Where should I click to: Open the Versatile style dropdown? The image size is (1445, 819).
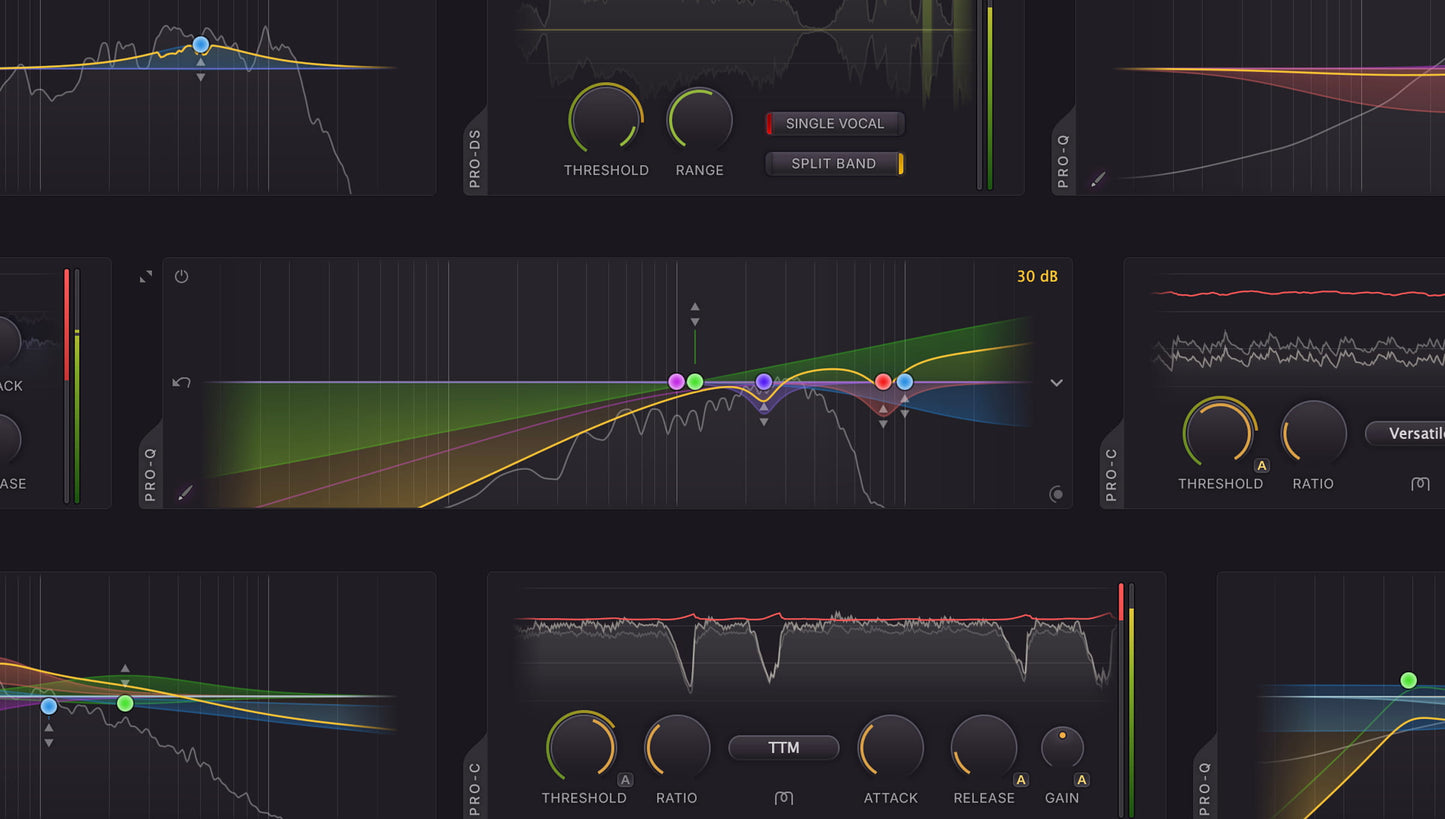pyautogui.click(x=1405, y=433)
